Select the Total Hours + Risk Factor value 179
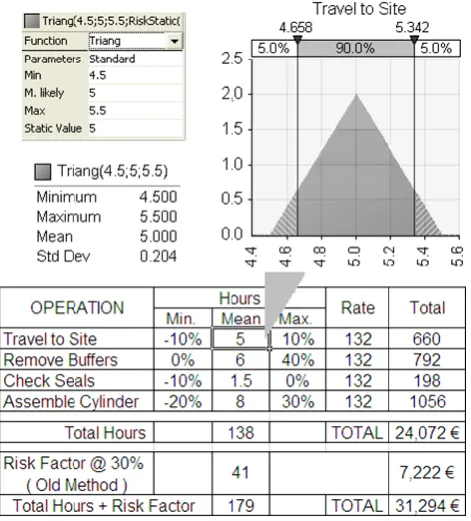This screenshot has width=471, height=521. click(x=241, y=505)
